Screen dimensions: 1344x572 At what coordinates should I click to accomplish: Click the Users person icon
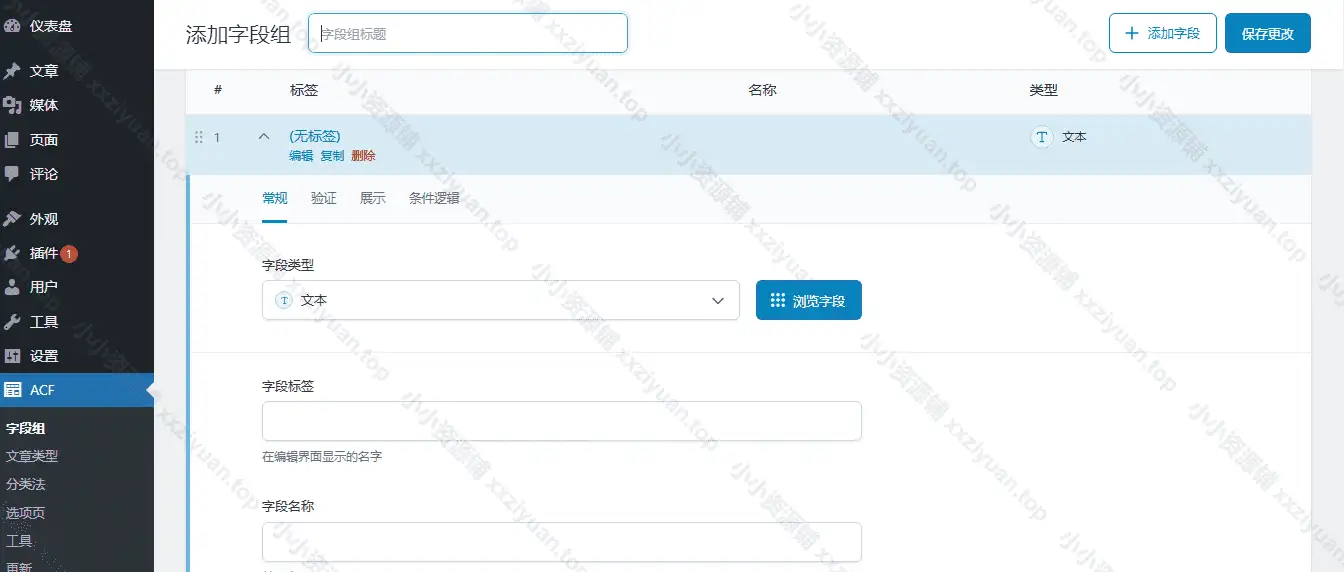coord(12,288)
